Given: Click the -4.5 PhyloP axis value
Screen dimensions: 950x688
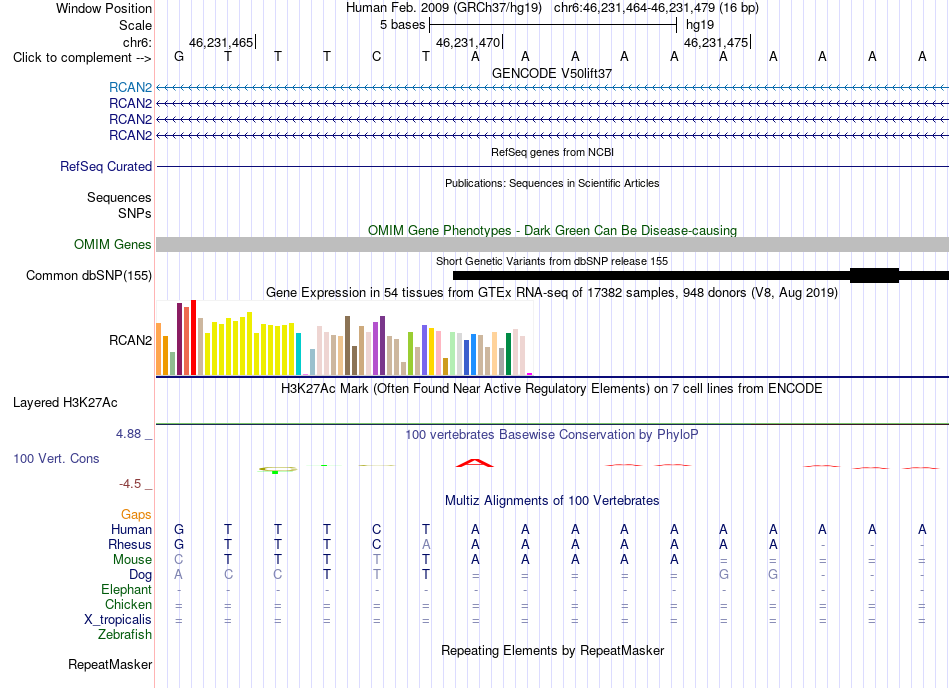Looking at the screenshot, I should tap(130, 484).
